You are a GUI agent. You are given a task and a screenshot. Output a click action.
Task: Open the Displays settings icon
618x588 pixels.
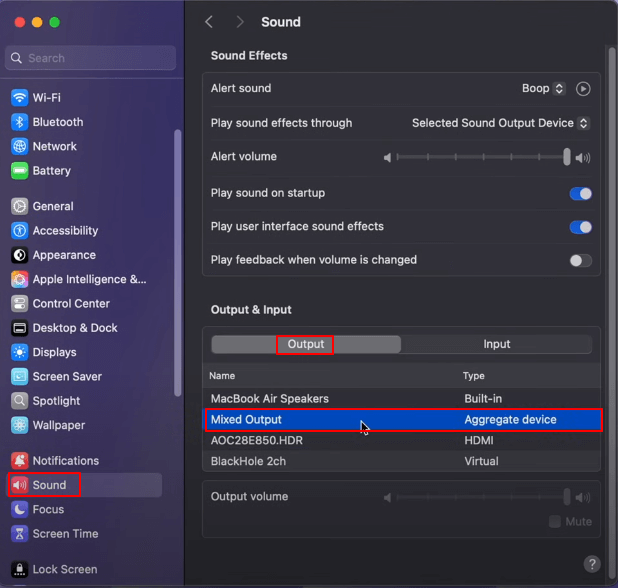coord(19,352)
